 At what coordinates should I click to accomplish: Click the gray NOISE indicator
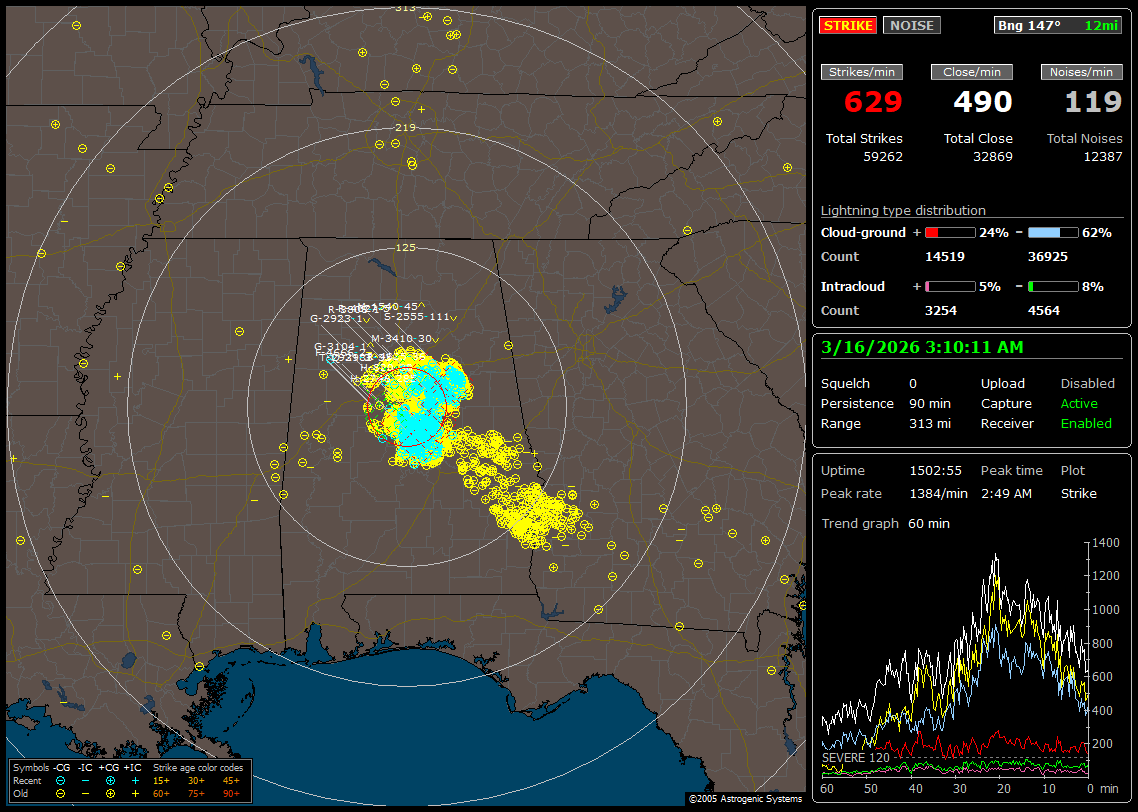click(911, 25)
